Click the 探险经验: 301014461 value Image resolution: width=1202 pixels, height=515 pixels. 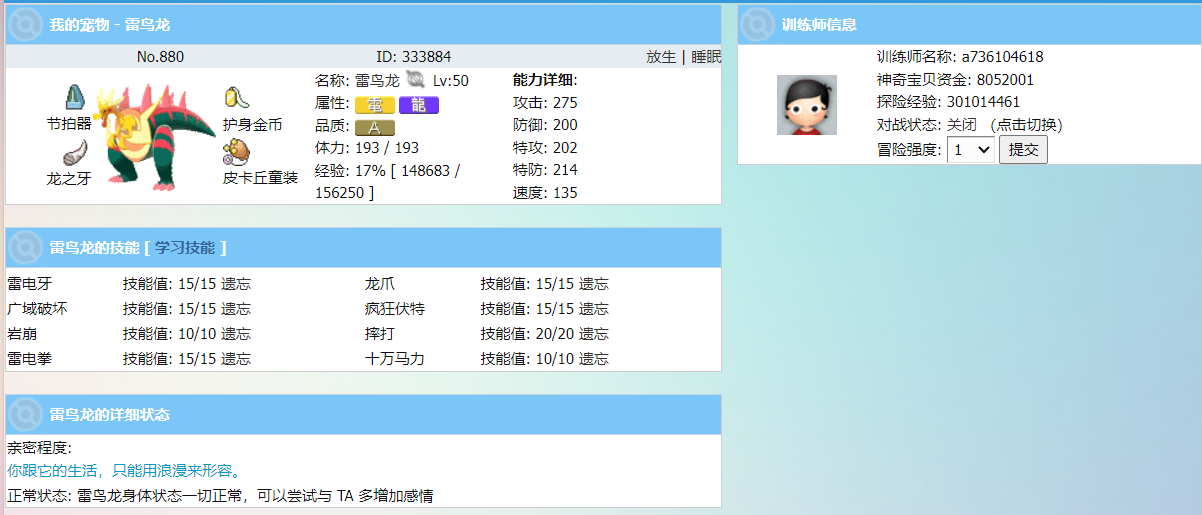coord(948,102)
